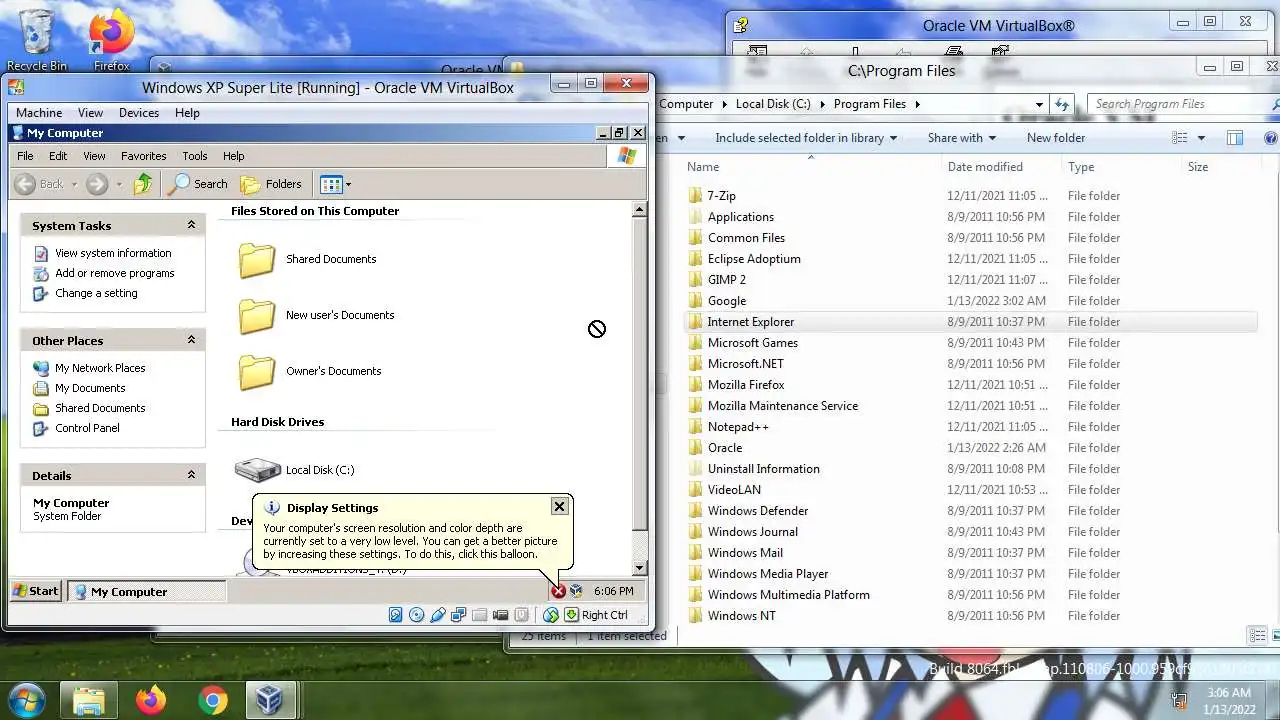The image size is (1280, 720).
Task: Open Chrome from the Windows 7 taskbar
Action: click(x=212, y=700)
